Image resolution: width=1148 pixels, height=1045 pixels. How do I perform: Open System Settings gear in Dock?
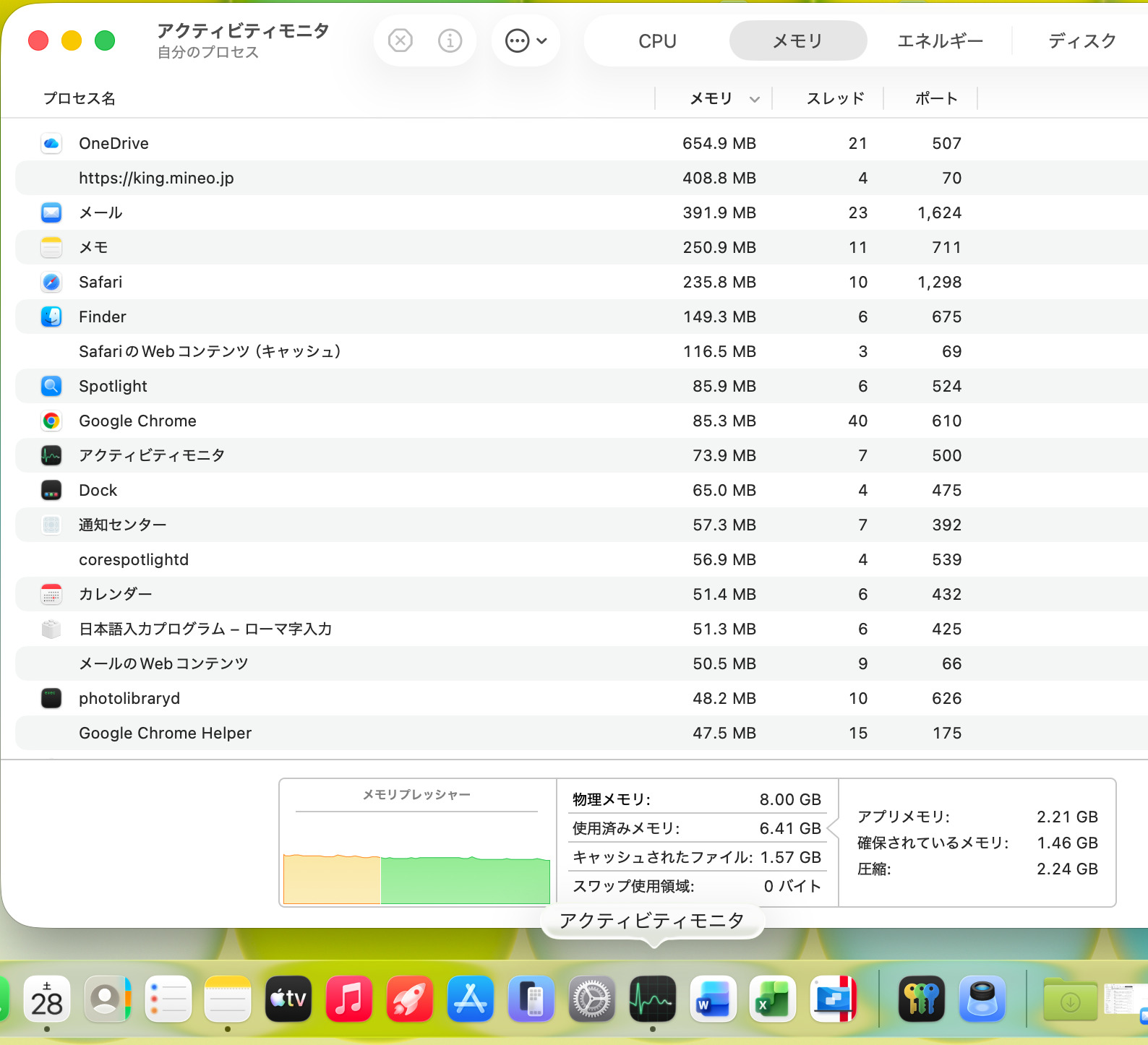point(592,999)
